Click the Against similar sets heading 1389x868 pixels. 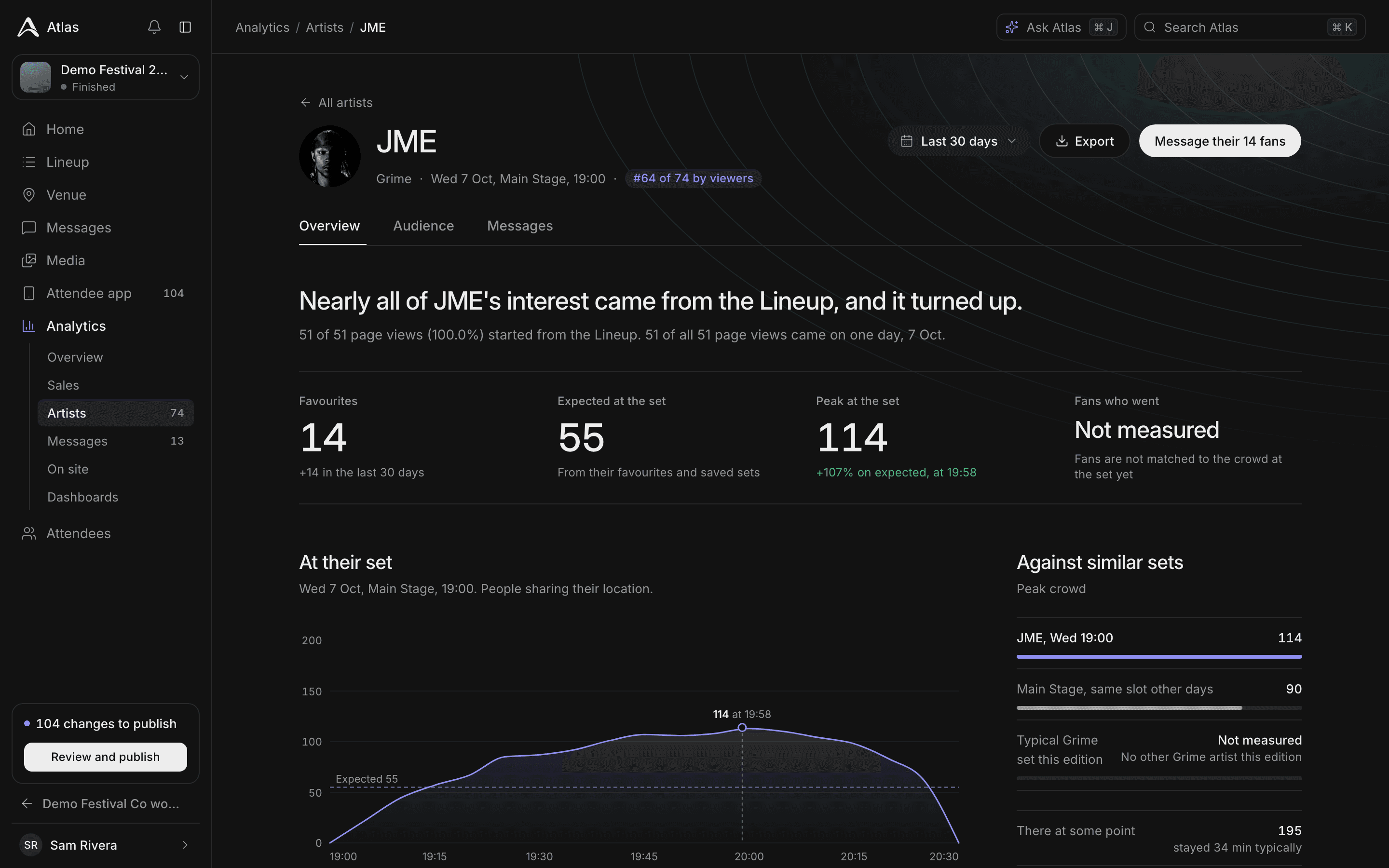(x=1100, y=563)
